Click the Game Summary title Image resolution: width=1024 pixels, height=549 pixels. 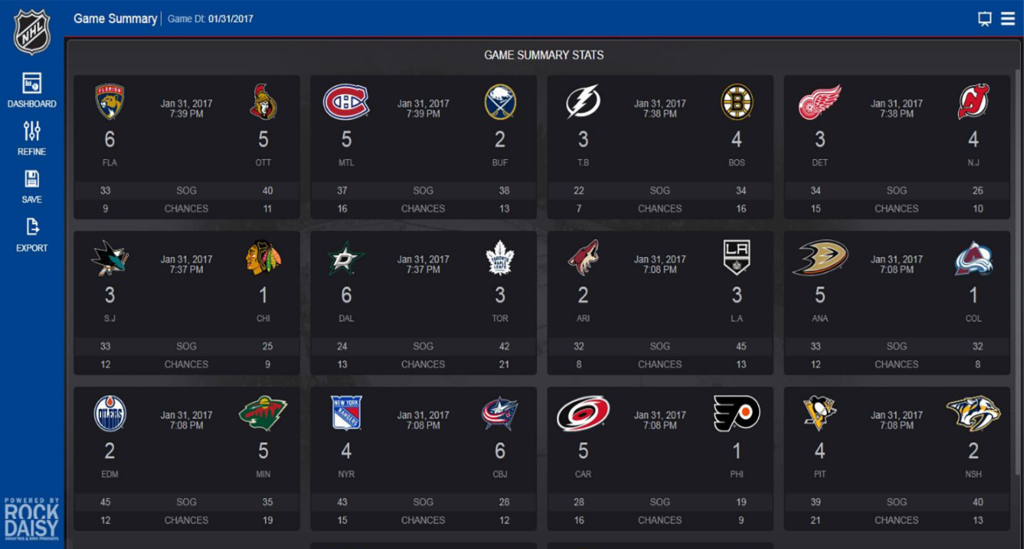coord(115,19)
